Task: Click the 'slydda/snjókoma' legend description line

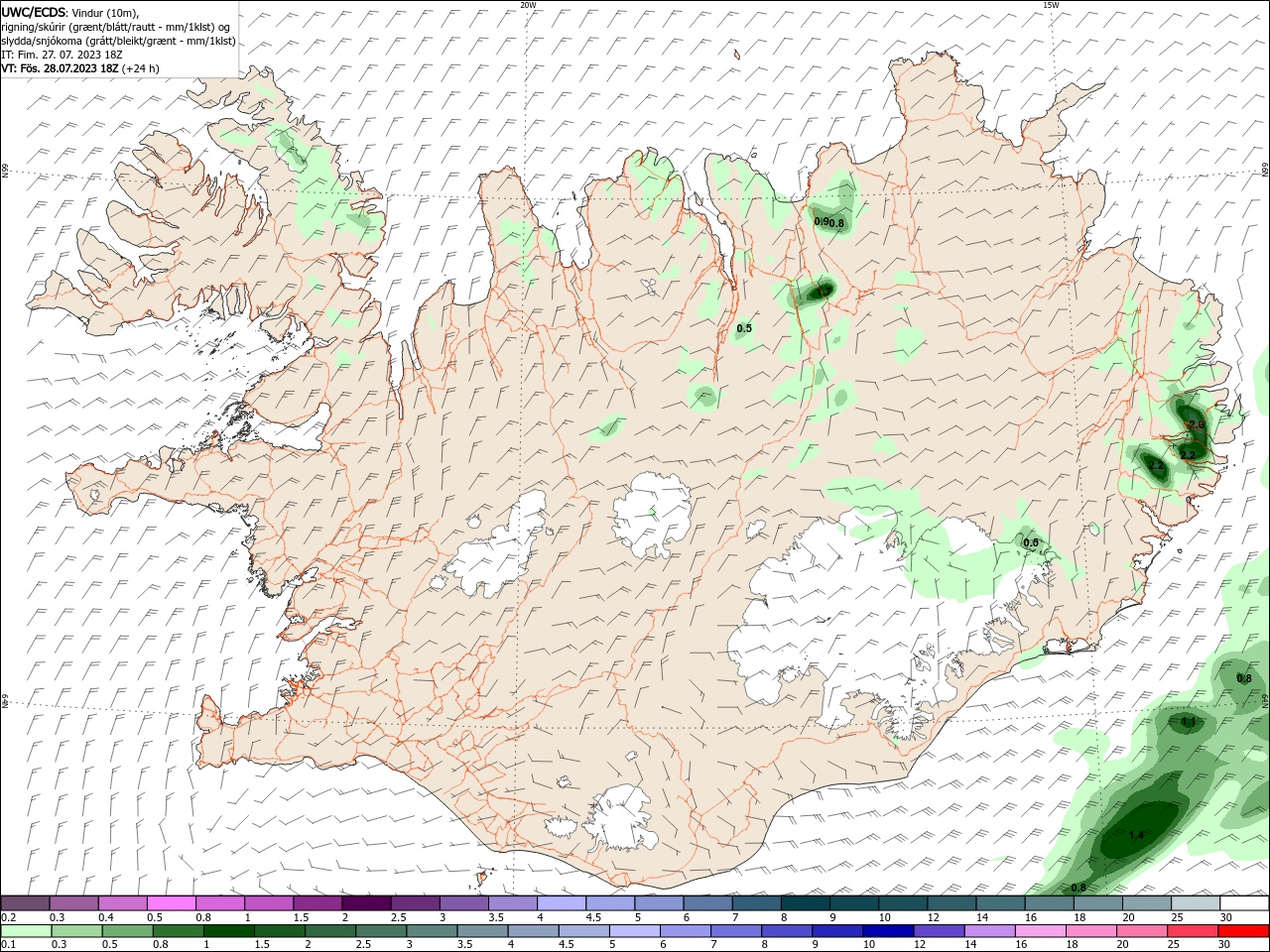Action: click(x=118, y=41)
